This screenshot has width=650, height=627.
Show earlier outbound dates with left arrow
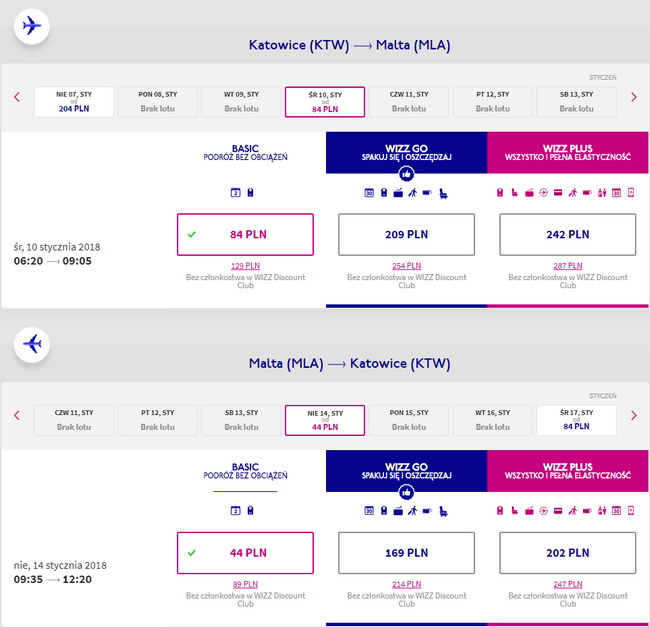click(17, 97)
